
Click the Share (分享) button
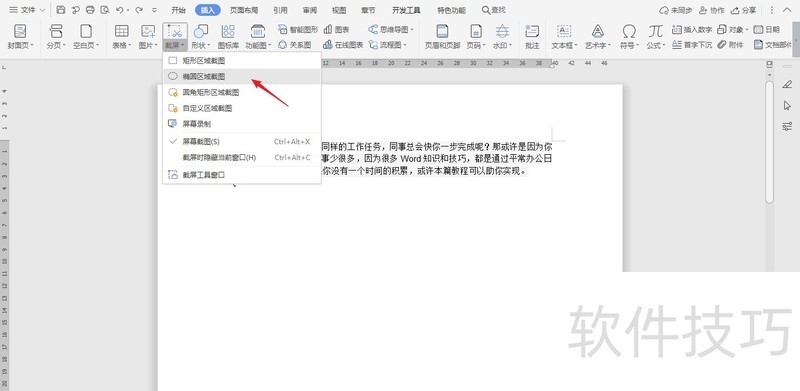743,10
